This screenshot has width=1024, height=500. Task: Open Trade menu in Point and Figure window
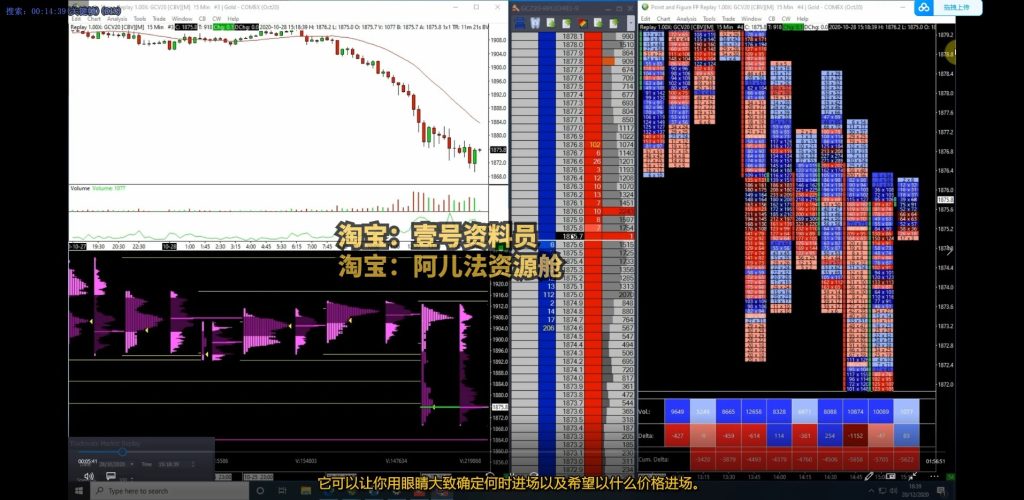coord(728,19)
